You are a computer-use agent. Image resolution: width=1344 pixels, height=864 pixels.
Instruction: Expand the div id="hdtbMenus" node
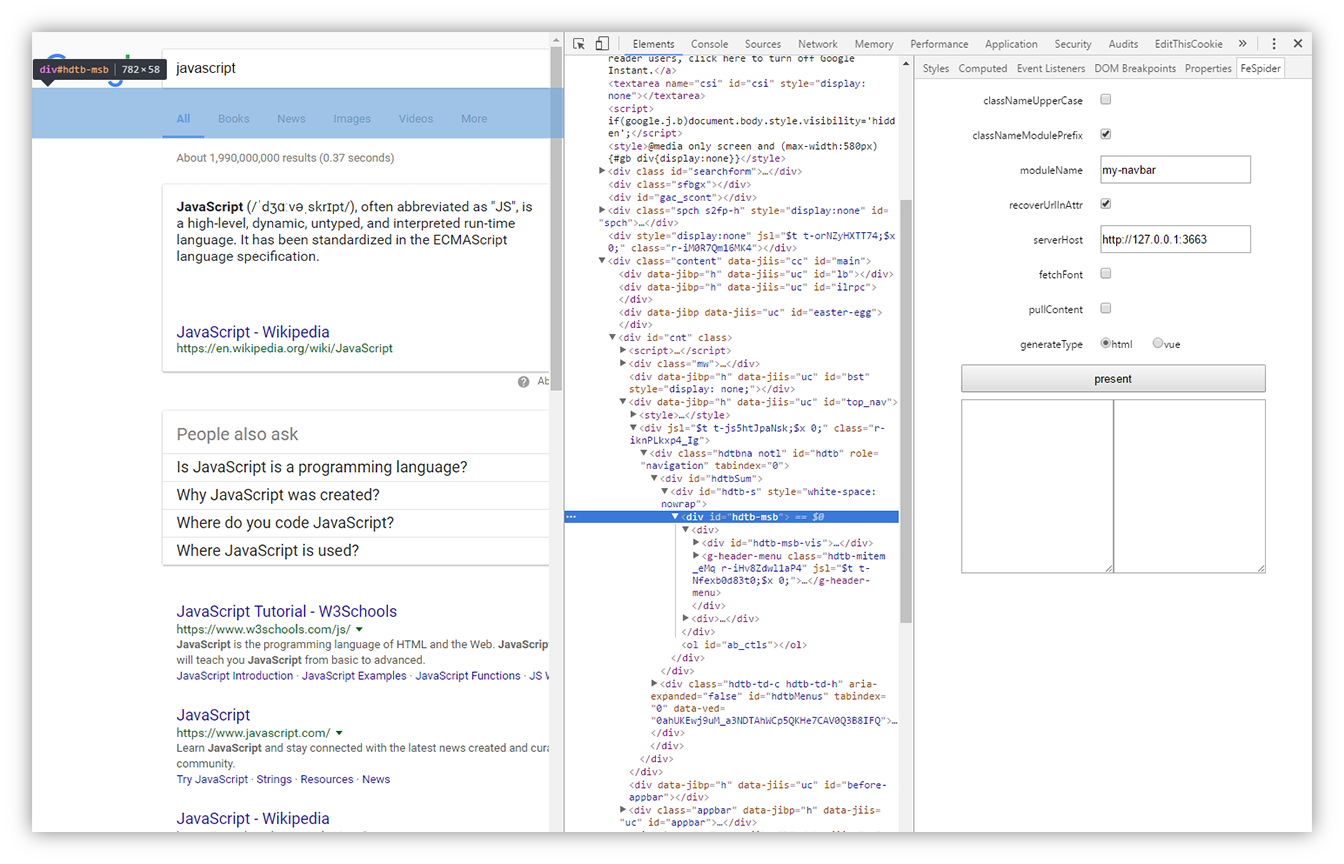click(655, 684)
